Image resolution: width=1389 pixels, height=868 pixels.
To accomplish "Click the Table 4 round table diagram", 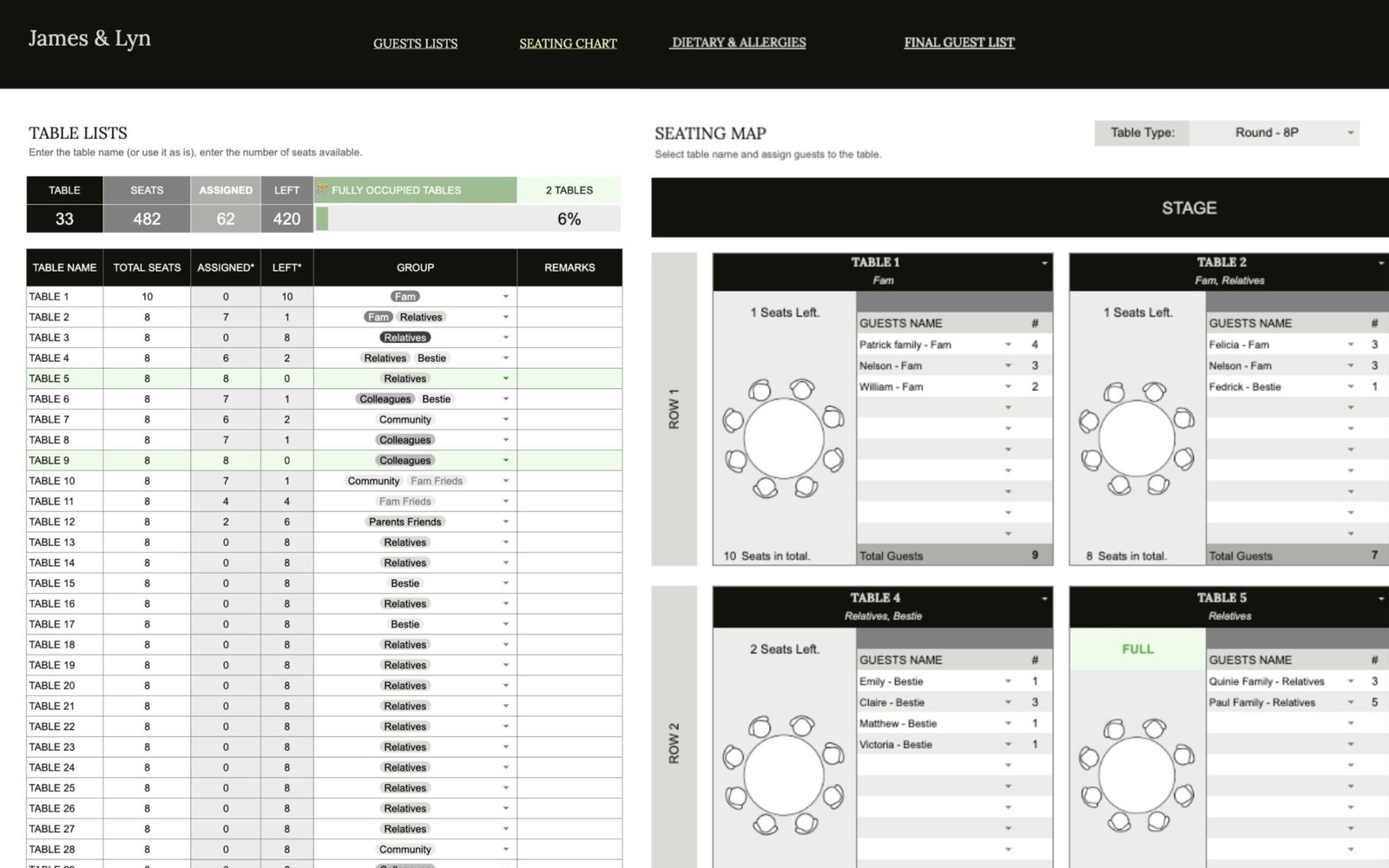I will (784, 775).
